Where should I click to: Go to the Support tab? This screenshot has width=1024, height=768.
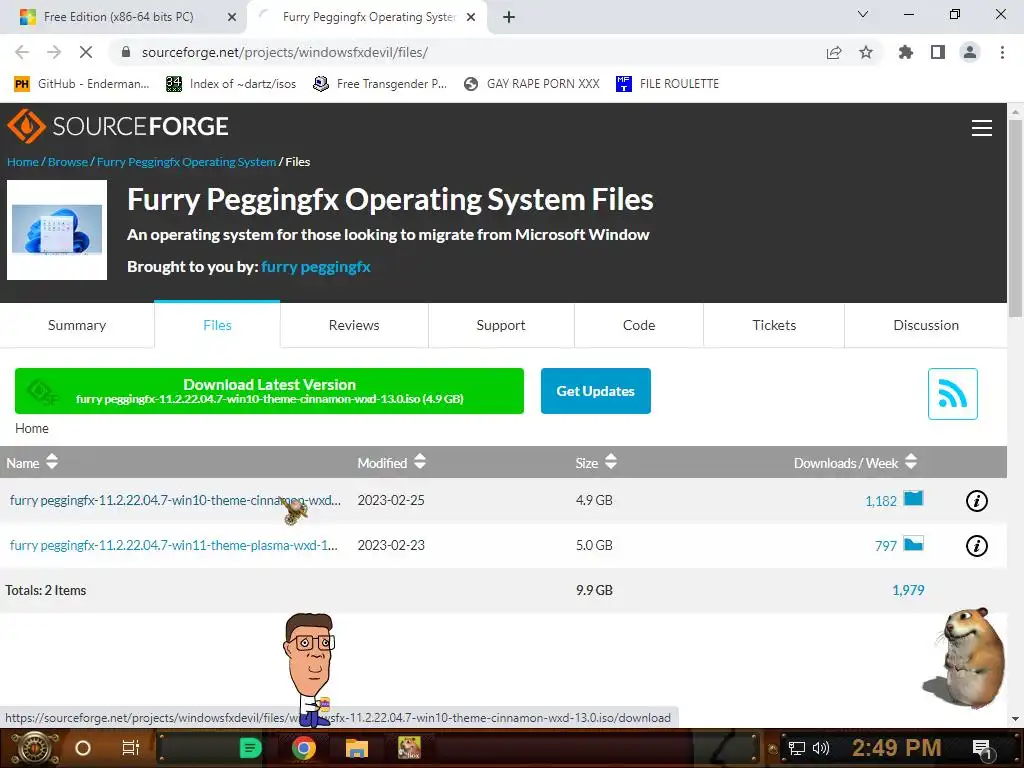coord(501,325)
